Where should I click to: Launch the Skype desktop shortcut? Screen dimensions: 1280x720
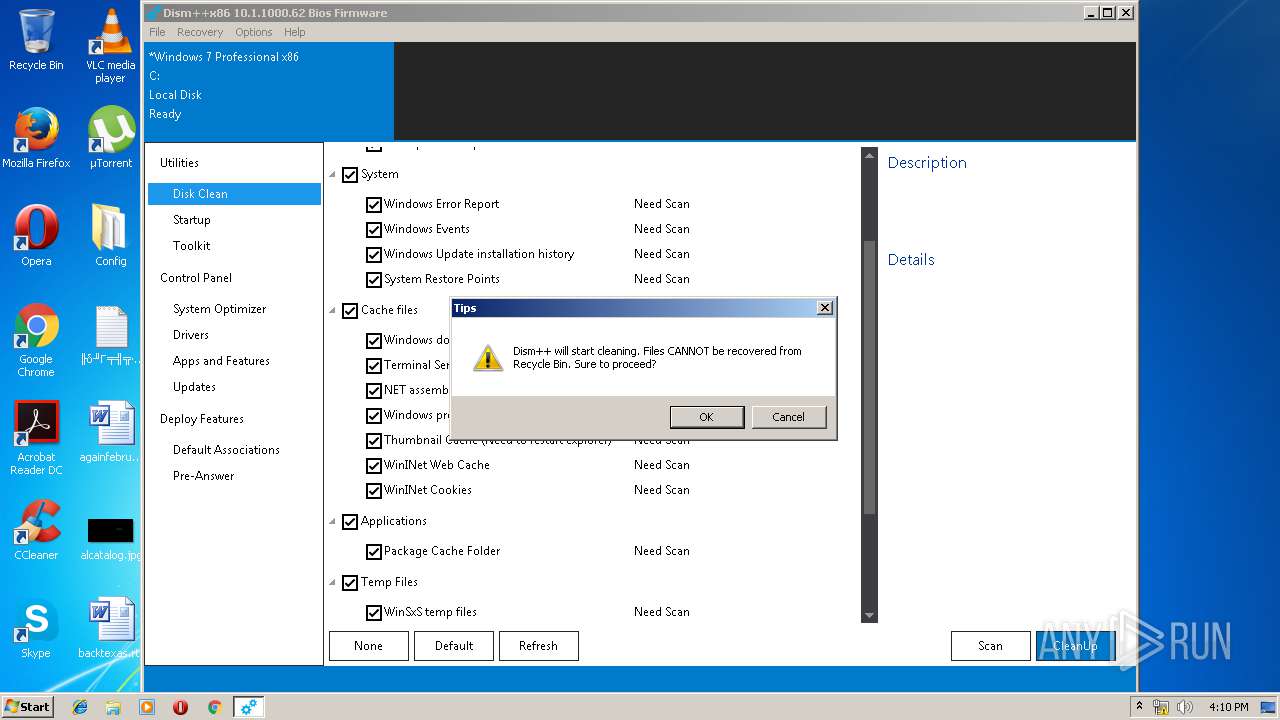tap(36, 628)
